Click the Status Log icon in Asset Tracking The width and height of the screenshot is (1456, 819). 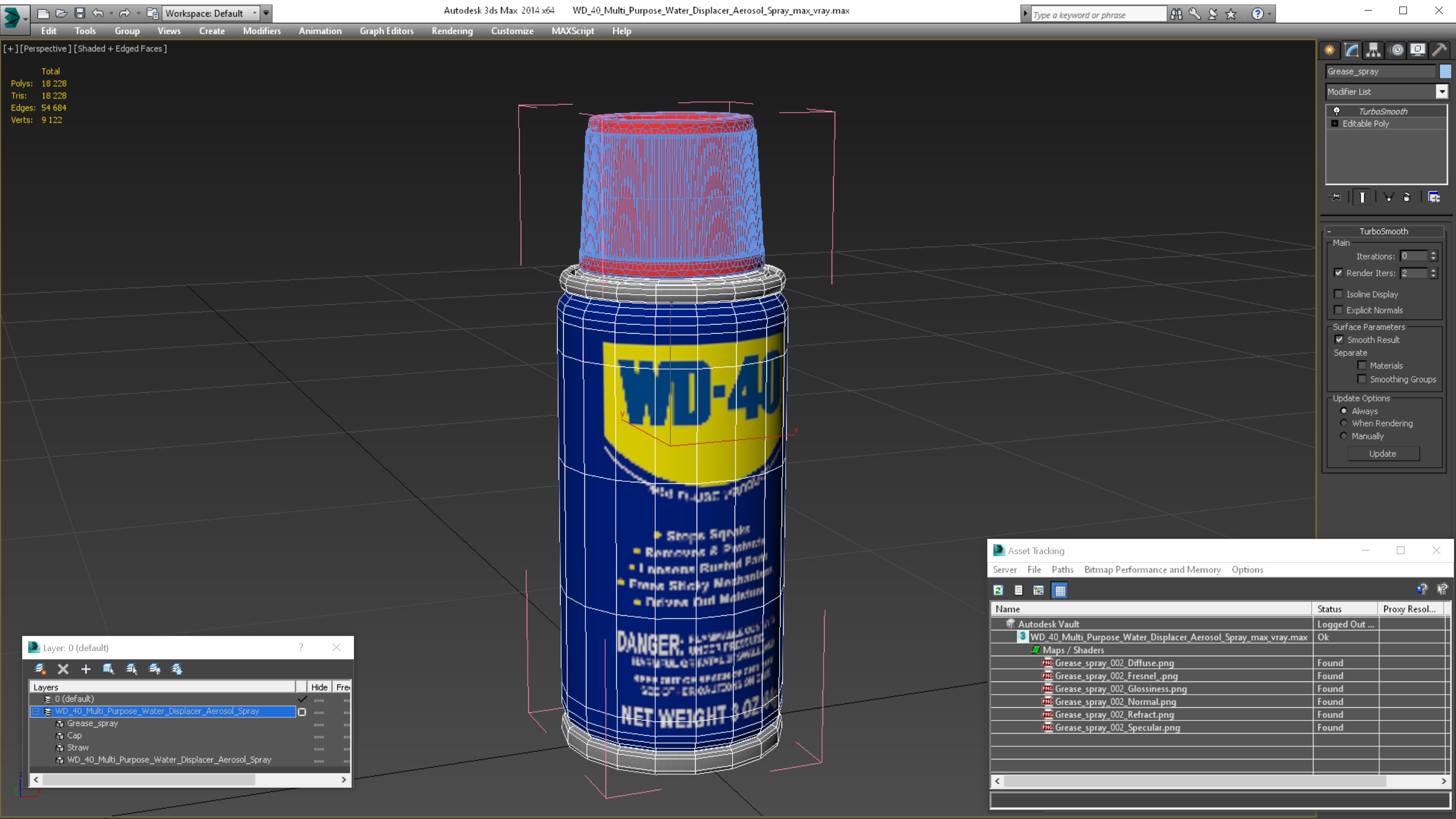click(1019, 590)
